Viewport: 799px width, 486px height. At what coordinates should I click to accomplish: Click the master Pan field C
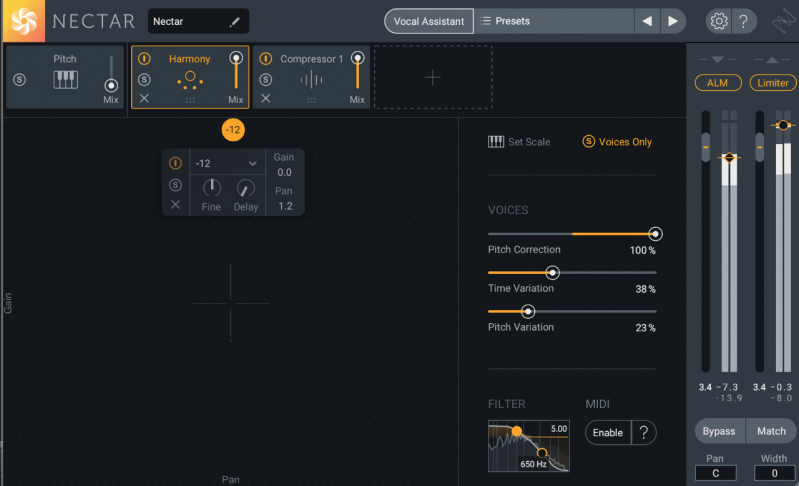(x=715, y=473)
